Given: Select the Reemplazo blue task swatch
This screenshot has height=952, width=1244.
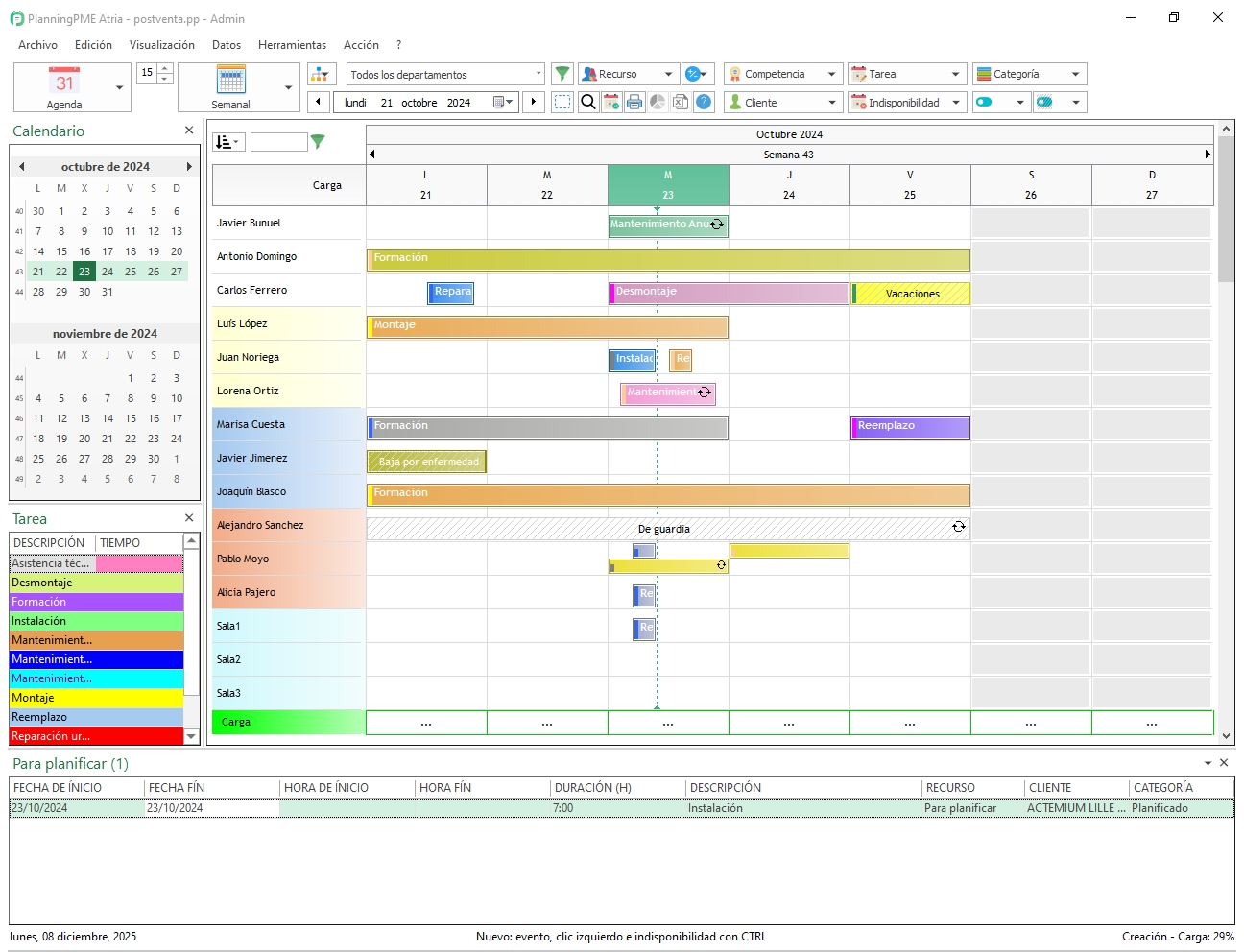Looking at the screenshot, I should pyautogui.click(x=96, y=717).
